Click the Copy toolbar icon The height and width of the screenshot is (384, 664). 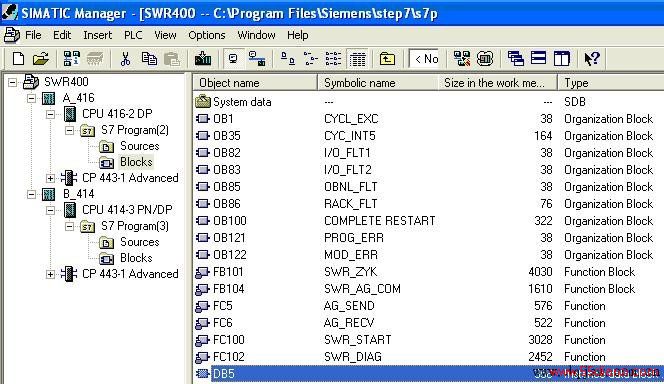[149, 58]
